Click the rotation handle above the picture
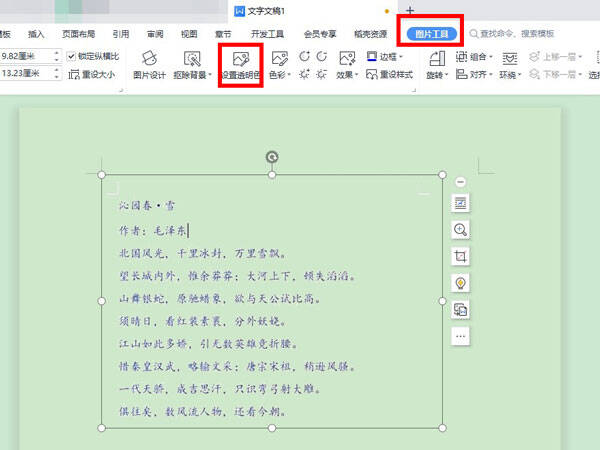Image resolution: width=600 pixels, height=450 pixels. 272,157
